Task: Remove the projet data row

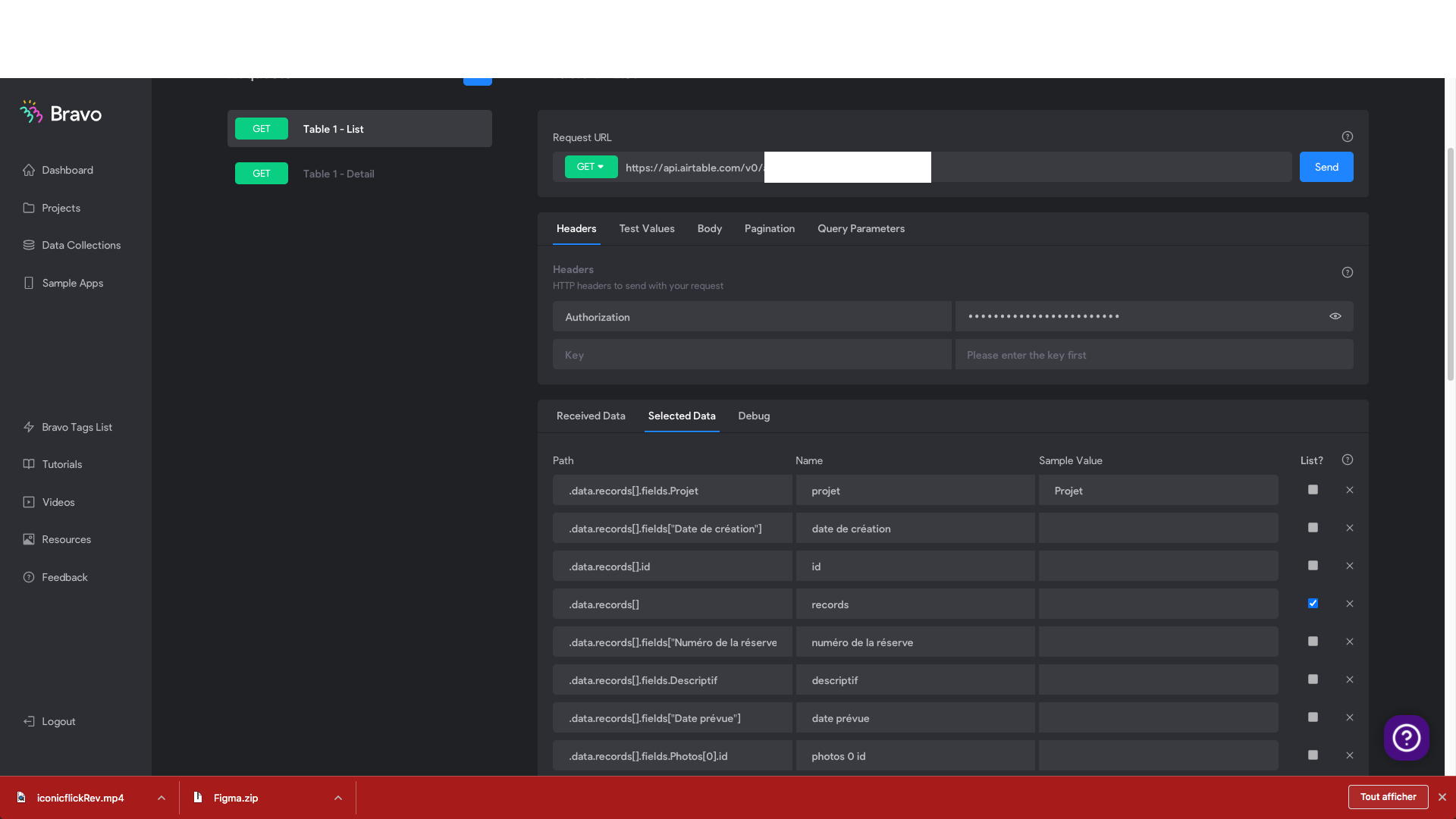Action: pyautogui.click(x=1349, y=490)
